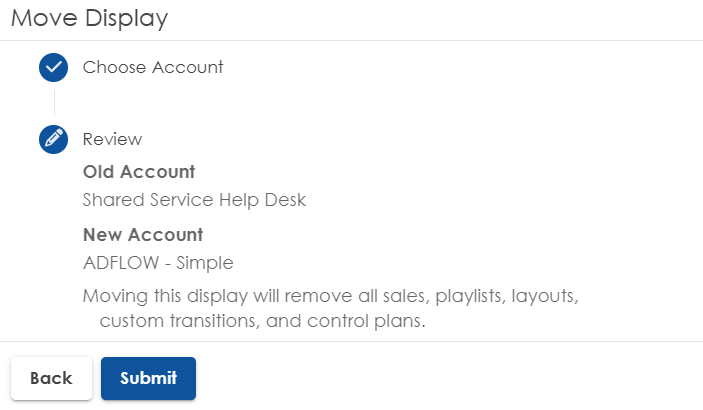703x410 pixels.
Task: Select the ADFLOW - Simple account name
Action: click(x=158, y=263)
